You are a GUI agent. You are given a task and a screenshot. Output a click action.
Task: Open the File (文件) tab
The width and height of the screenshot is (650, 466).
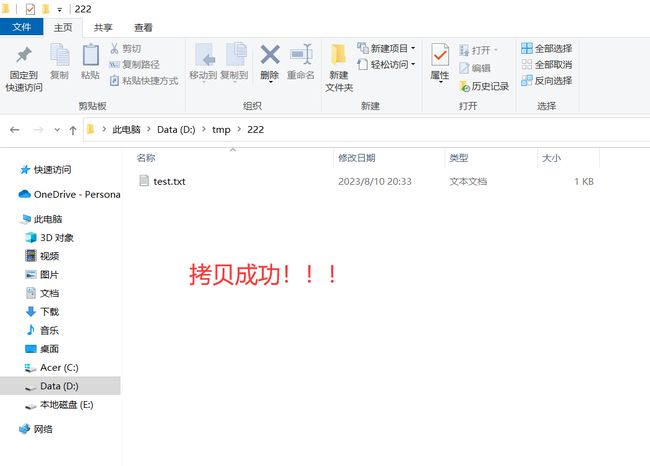pyautogui.click(x=22, y=27)
